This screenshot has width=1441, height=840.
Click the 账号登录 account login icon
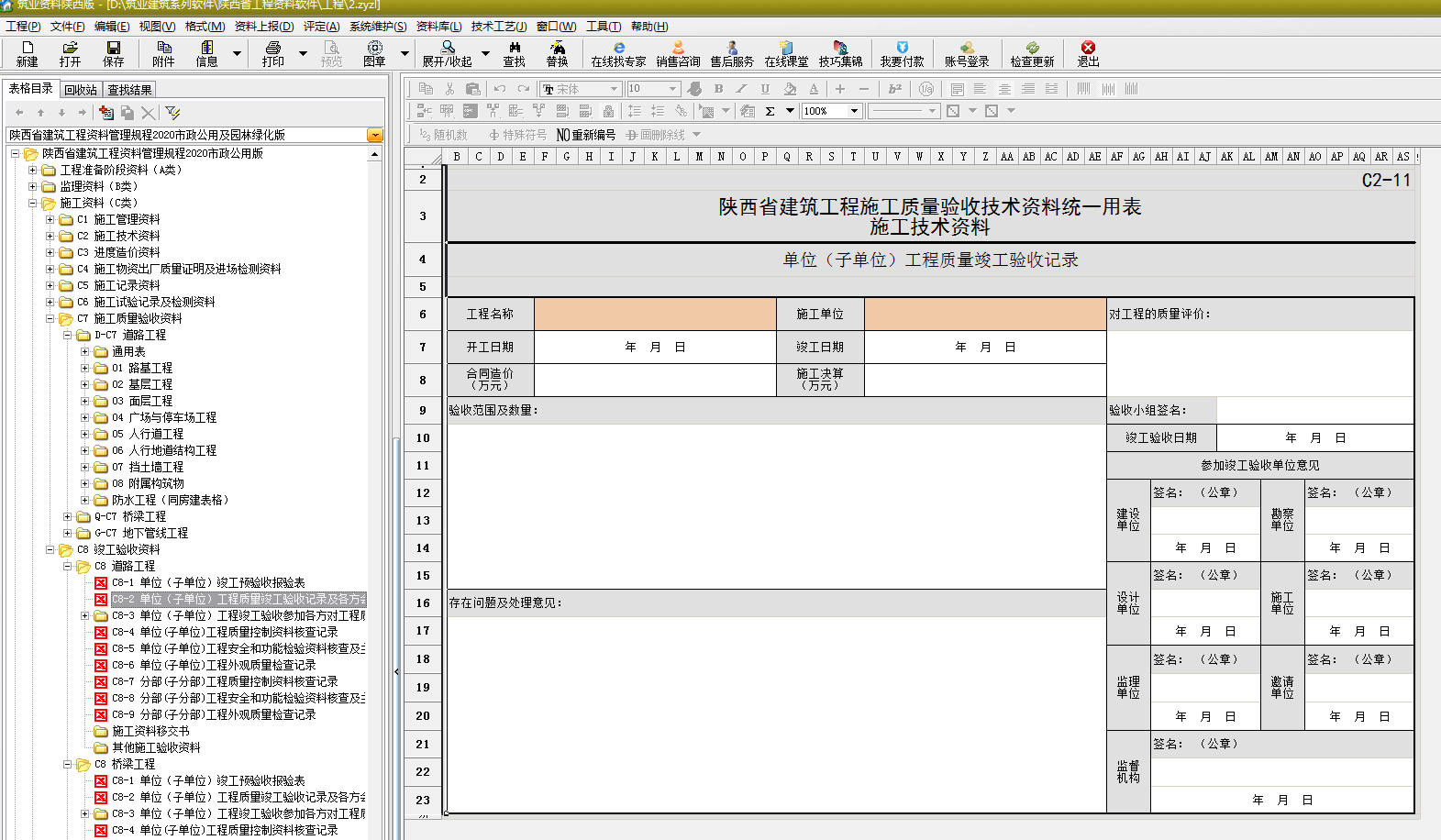(x=967, y=54)
